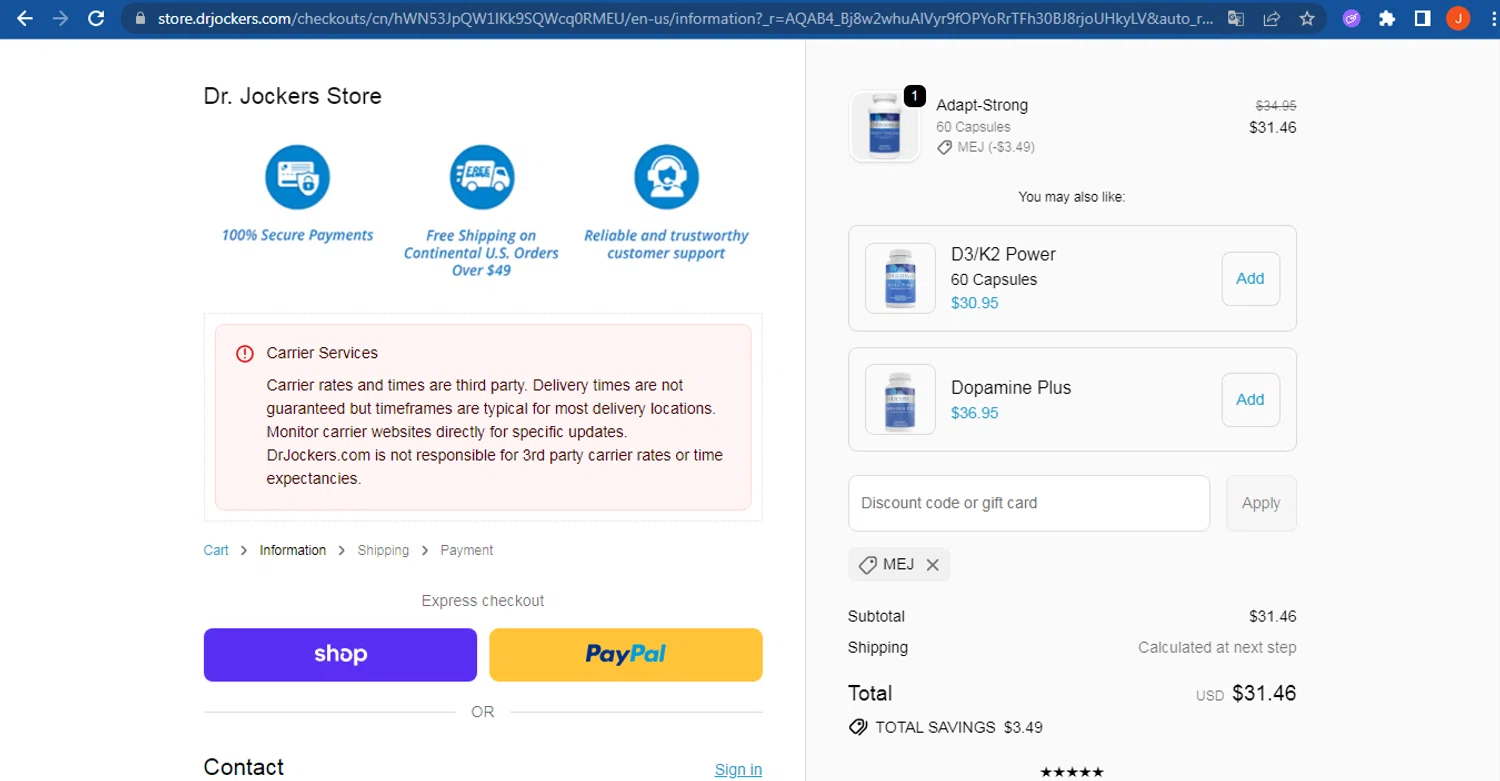The height and width of the screenshot is (781, 1500).
Task: Click the Dr. Jockers Store title
Action: pos(292,96)
